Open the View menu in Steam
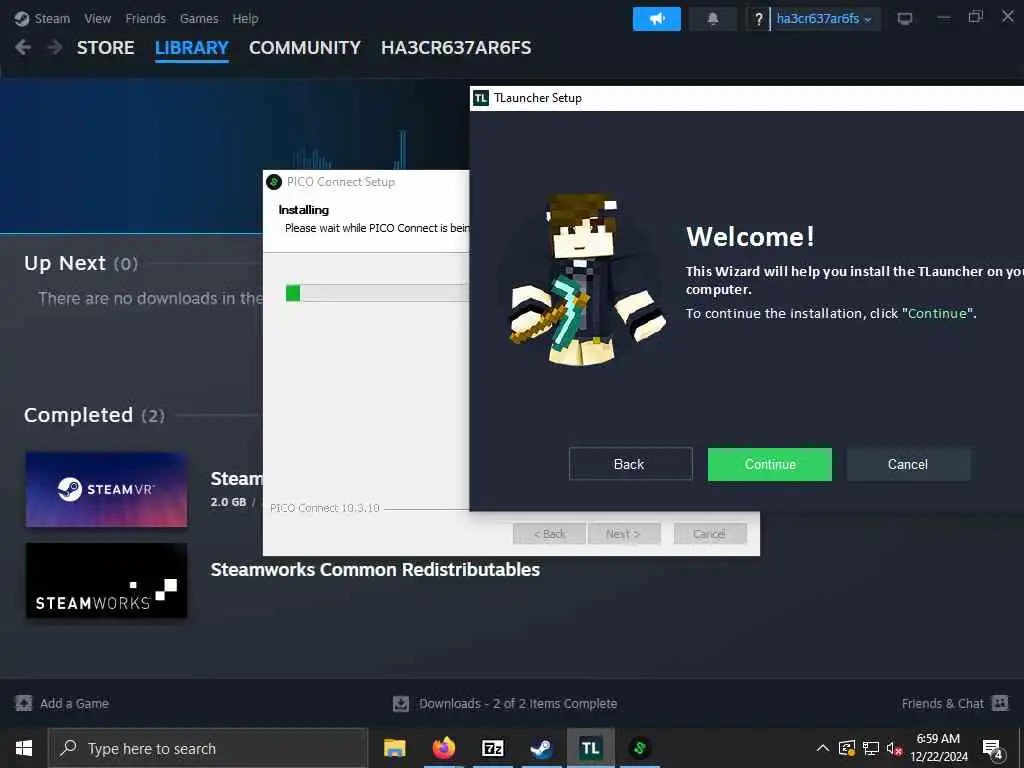The width and height of the screenshot is (1024, 768). coord(97,18)
